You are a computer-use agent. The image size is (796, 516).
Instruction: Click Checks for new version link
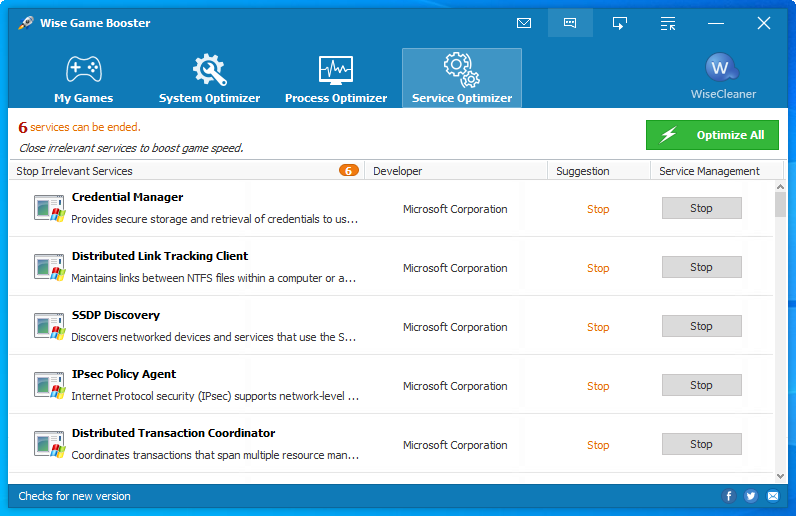pos(75,496)
